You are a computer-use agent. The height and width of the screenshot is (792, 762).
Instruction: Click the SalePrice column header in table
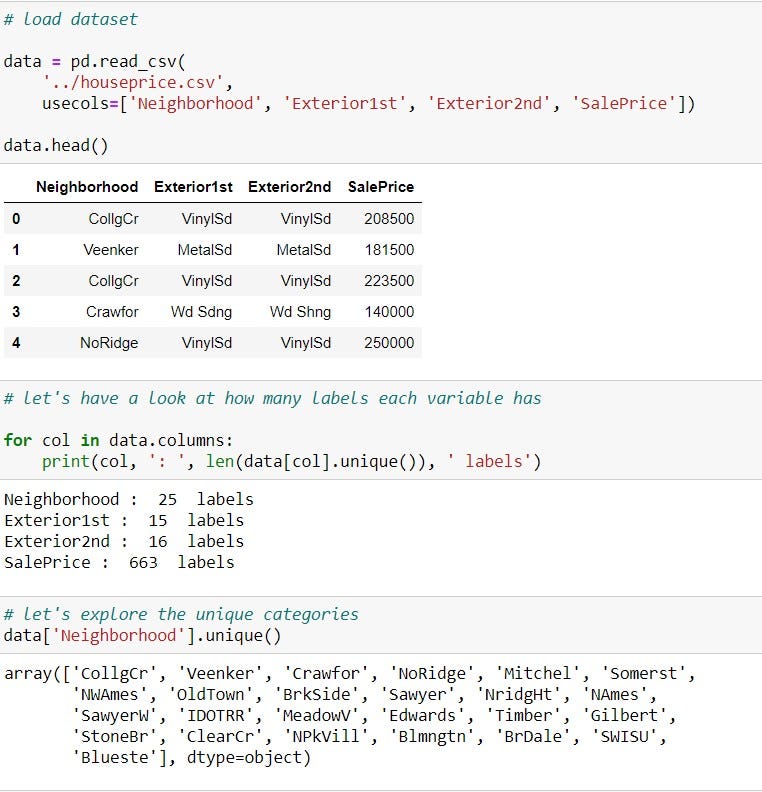click(x=381, y=187)
